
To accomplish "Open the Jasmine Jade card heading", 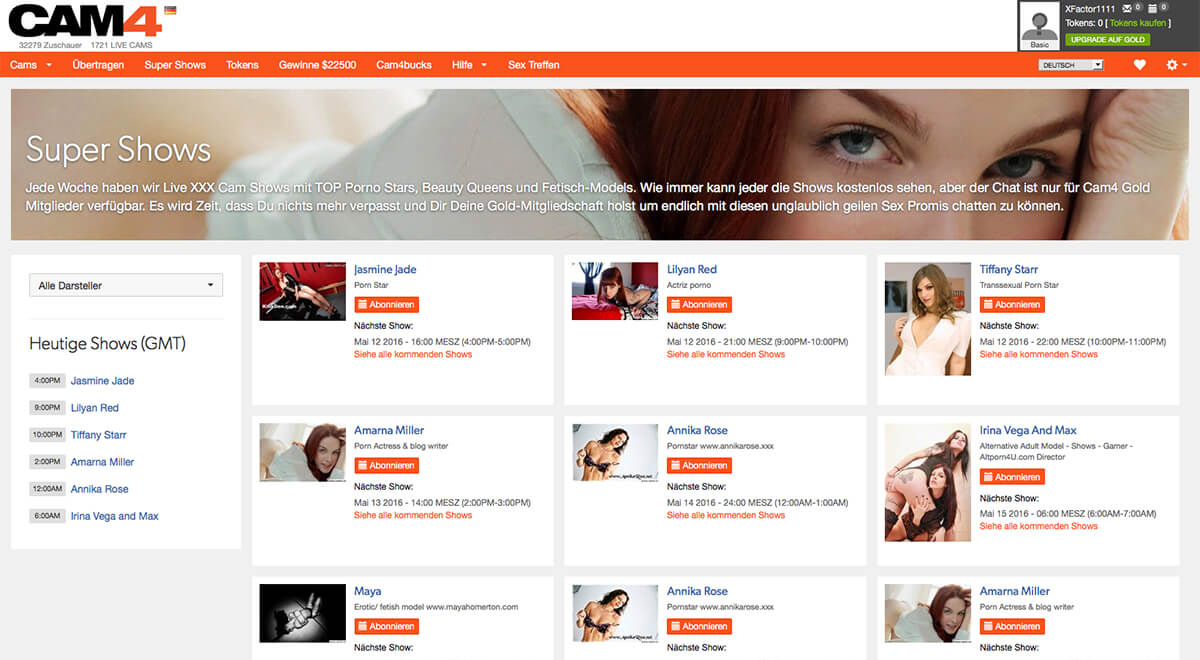I will tap(385, 270).
